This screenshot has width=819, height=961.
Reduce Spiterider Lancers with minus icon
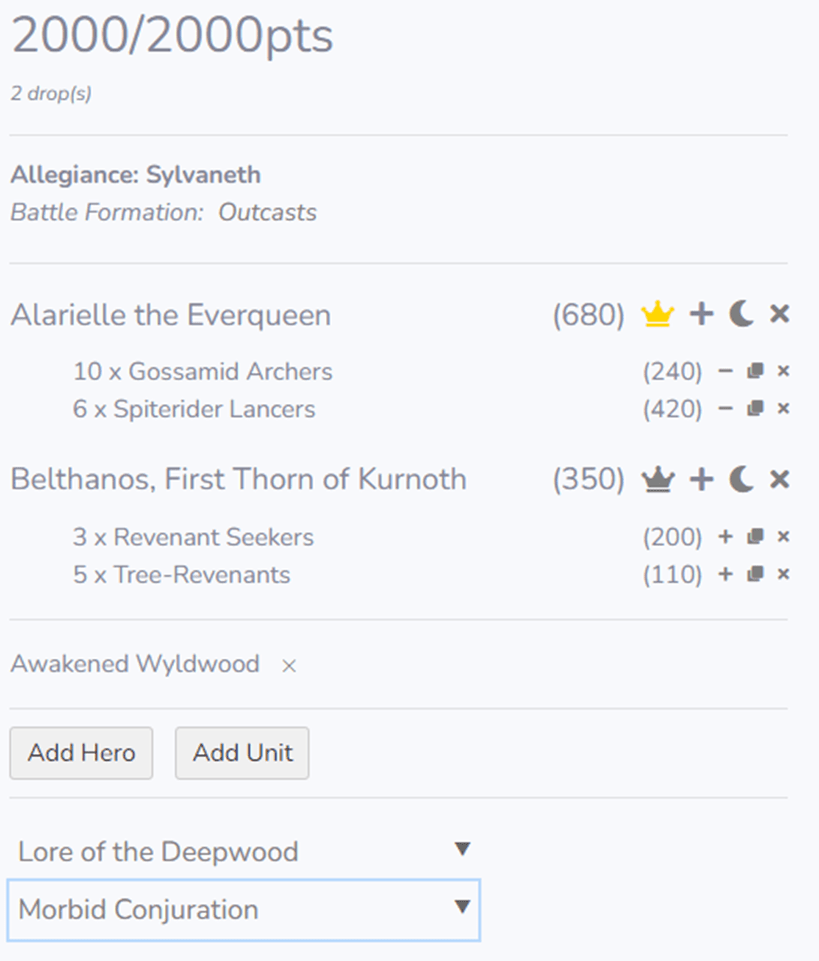tap(726, 409)
